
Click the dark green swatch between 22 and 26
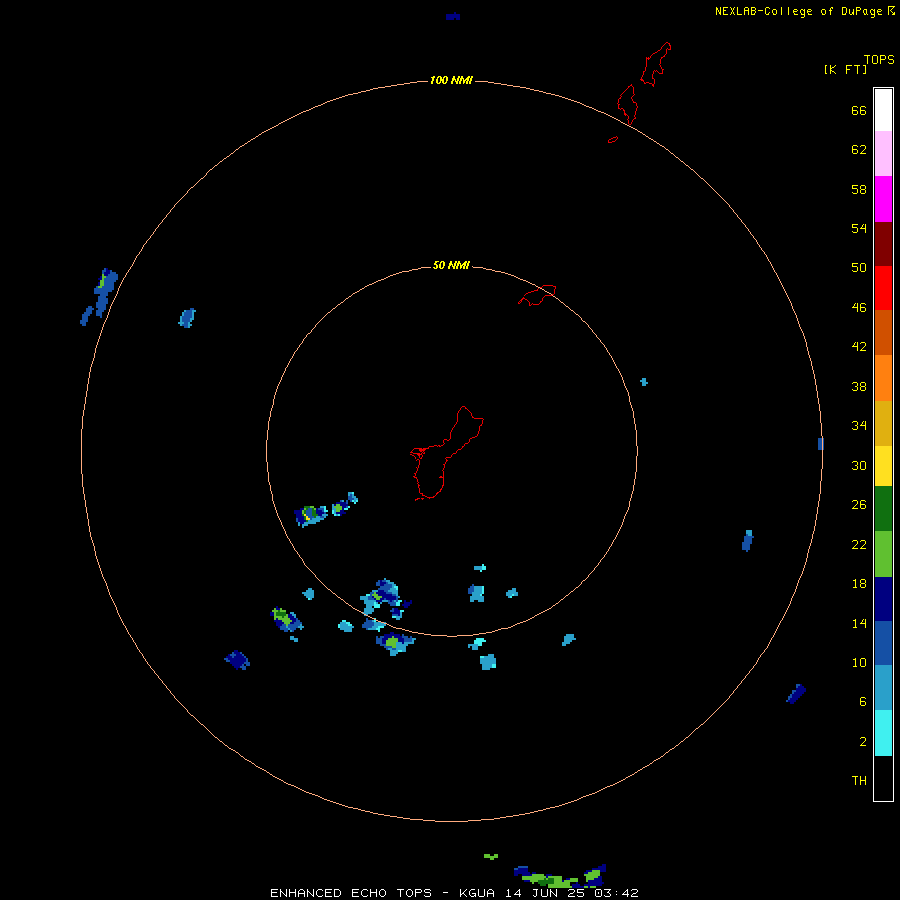coord(883,509)
